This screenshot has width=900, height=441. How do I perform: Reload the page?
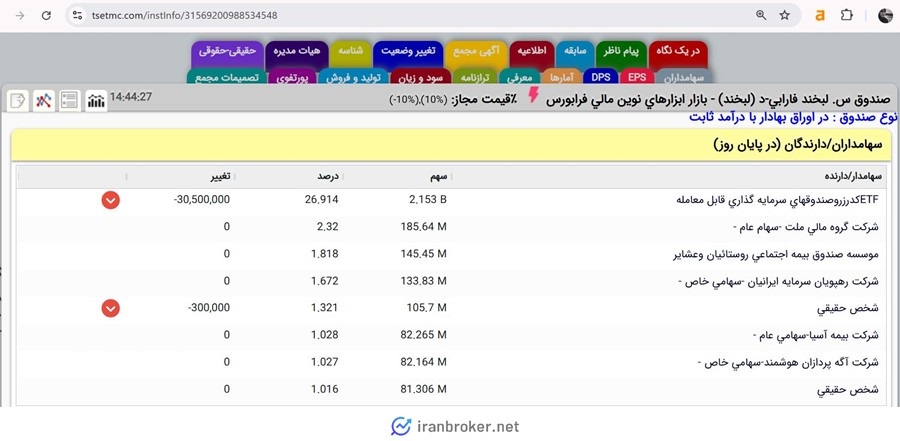click(46, 16)
